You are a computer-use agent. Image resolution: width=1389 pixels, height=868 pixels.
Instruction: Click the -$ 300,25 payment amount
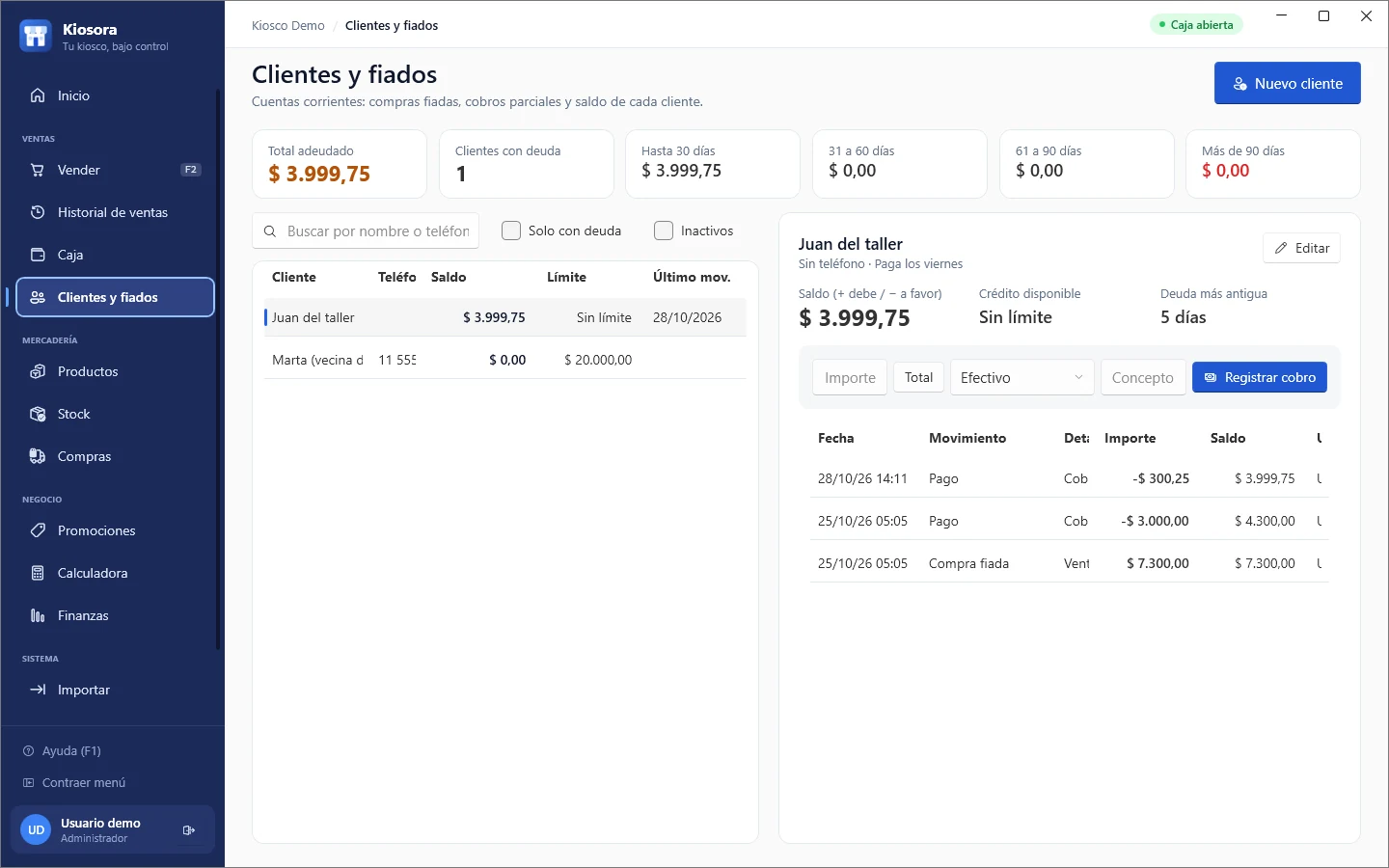click(1160, 478)
